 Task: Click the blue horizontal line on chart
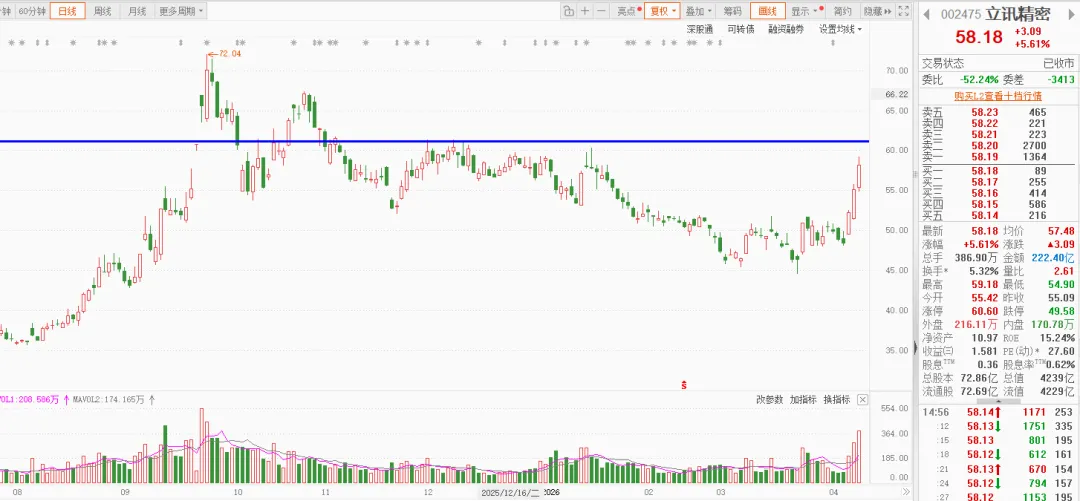click(x=434, y=141)
